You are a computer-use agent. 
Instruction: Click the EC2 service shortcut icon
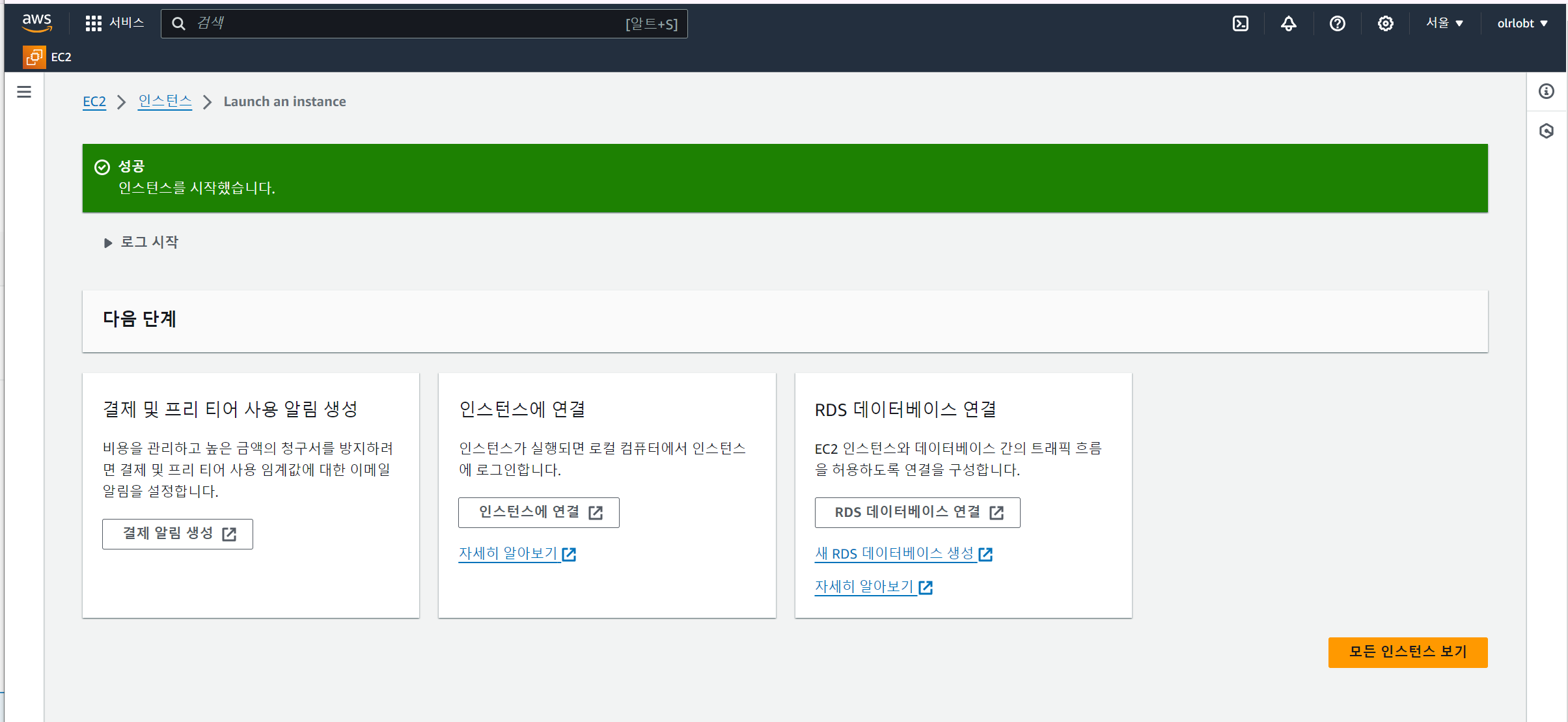(x=34, y=57)
